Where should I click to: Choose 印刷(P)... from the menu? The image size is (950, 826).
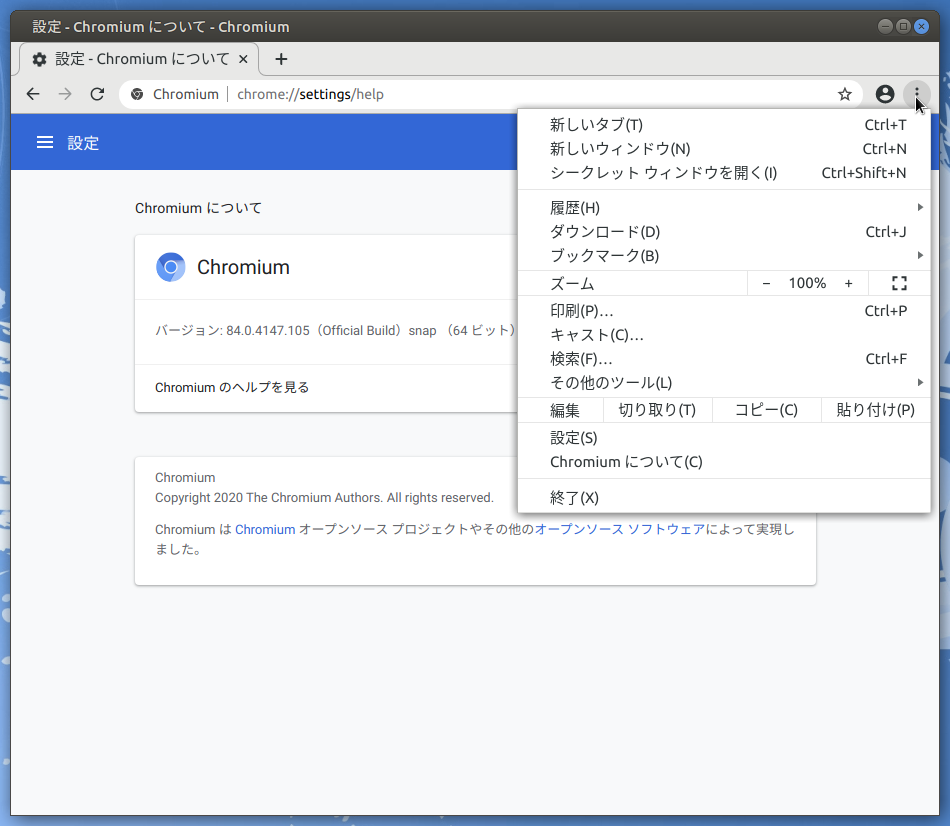click(724, 311)
